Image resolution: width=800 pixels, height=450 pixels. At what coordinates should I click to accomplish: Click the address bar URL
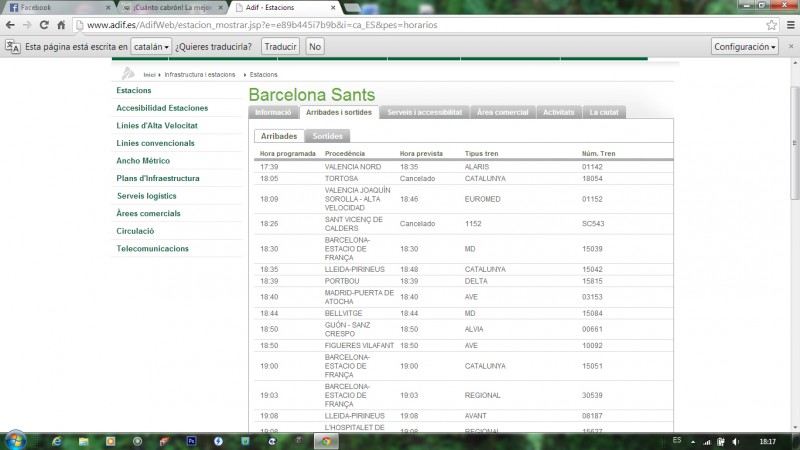[262, 25]
